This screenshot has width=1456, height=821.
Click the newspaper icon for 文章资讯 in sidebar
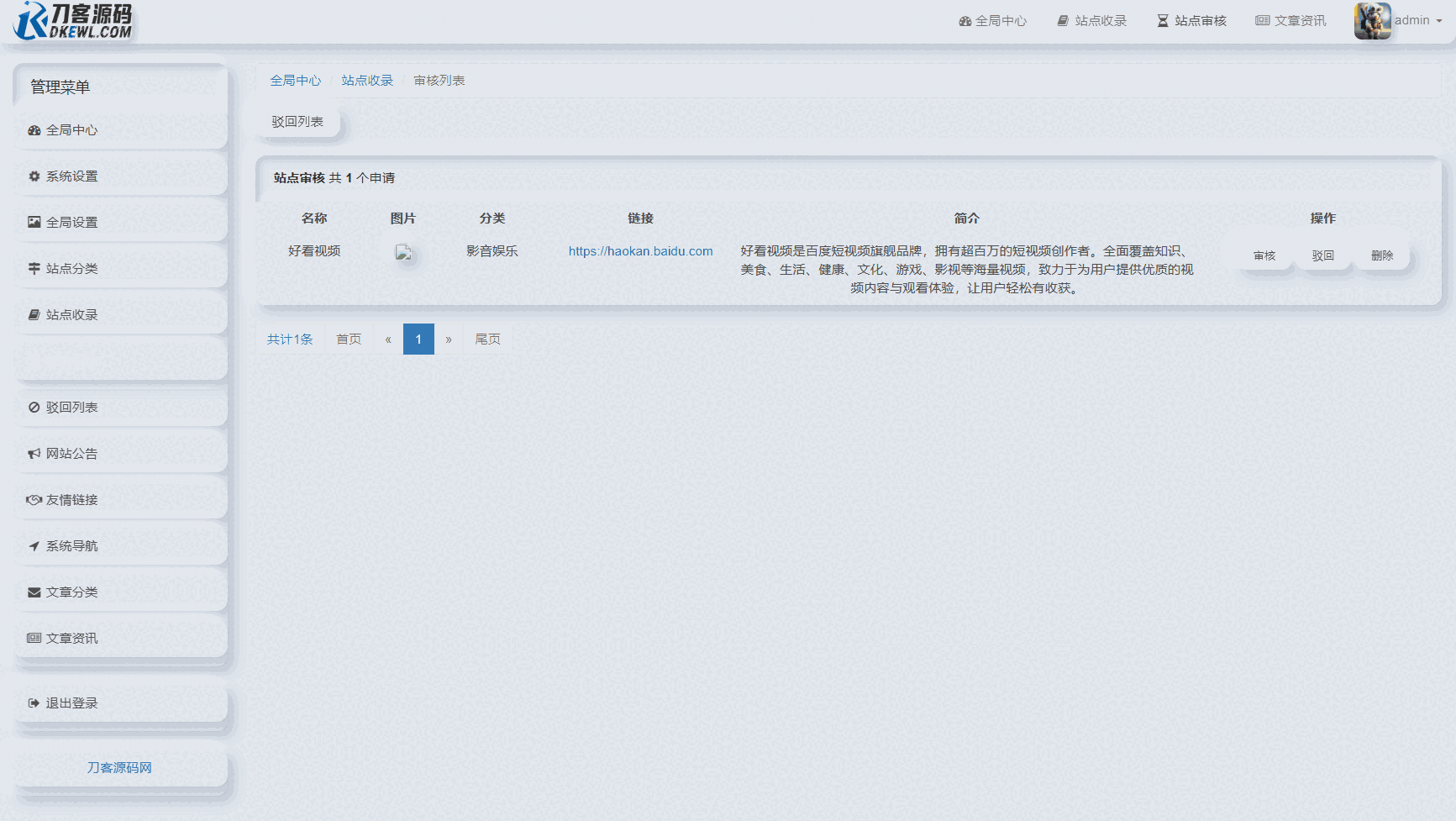pyautogui.click(x=34, y=639)
